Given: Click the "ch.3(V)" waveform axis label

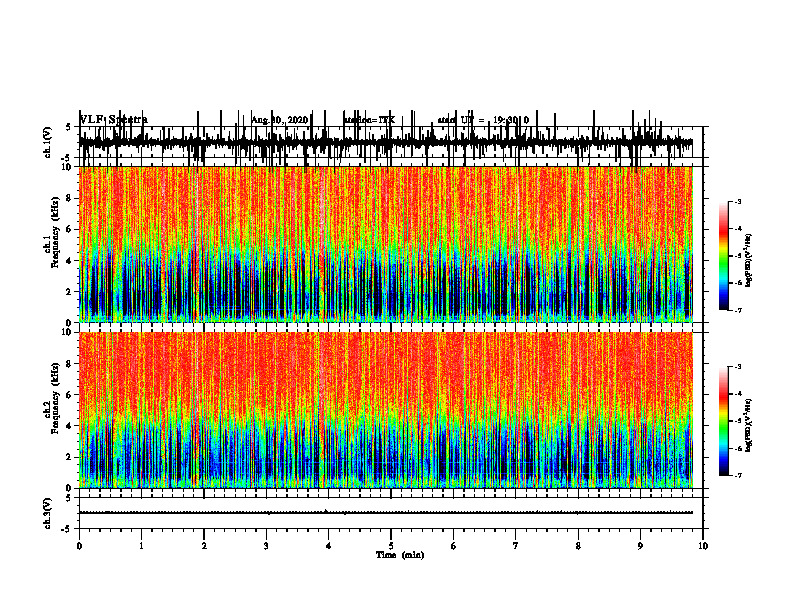Looking at the screenshot, I should 48,513.
